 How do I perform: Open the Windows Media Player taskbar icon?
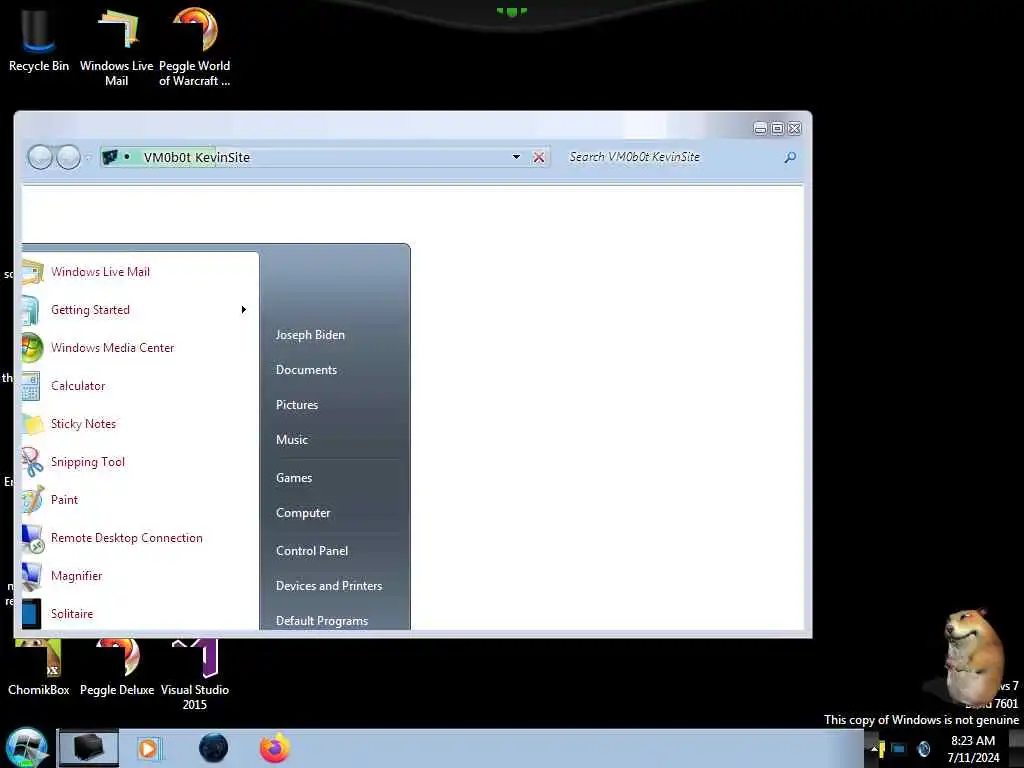(149, 748)
